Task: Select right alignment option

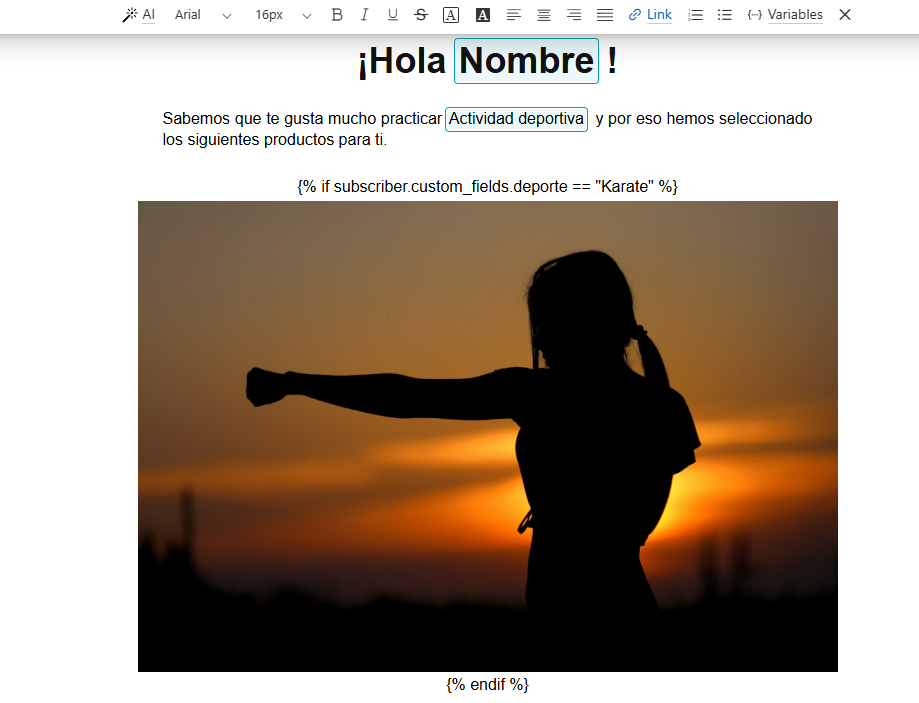Action: pyautogui.click(x=572, y=15)
